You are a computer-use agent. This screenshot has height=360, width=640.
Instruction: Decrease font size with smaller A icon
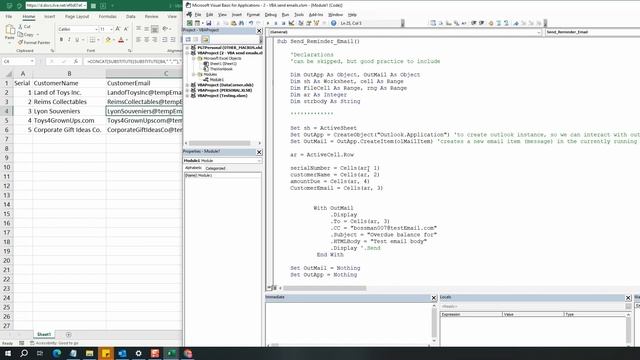(x=126, y=29)
